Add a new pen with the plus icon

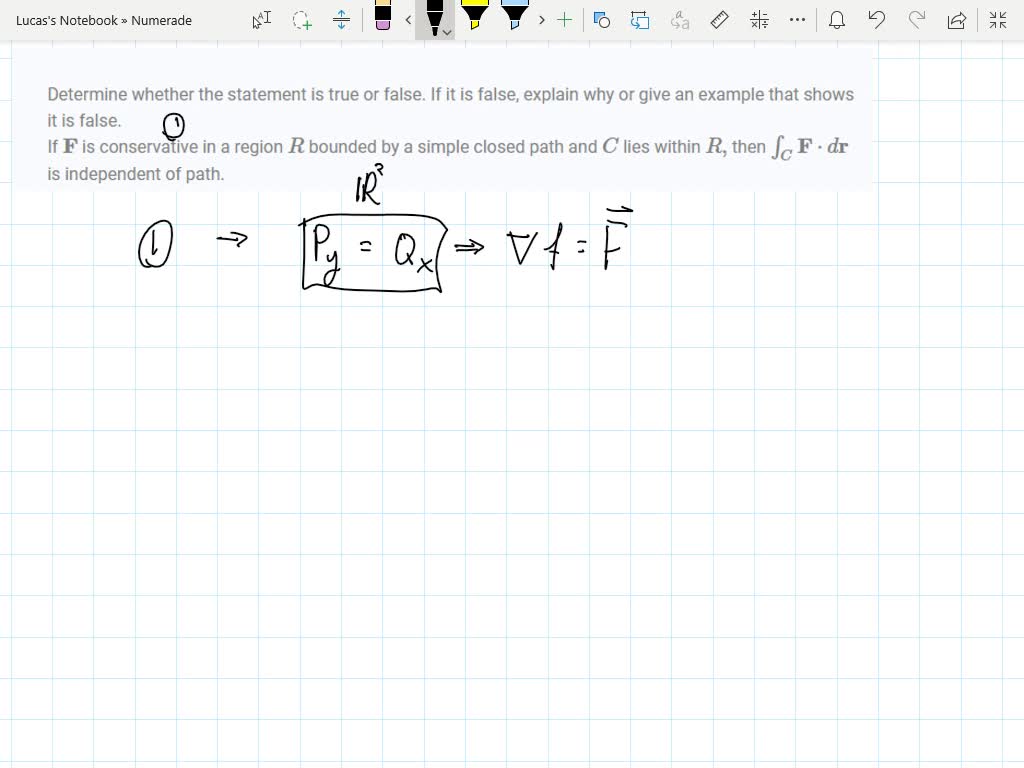tap(564, 20)
